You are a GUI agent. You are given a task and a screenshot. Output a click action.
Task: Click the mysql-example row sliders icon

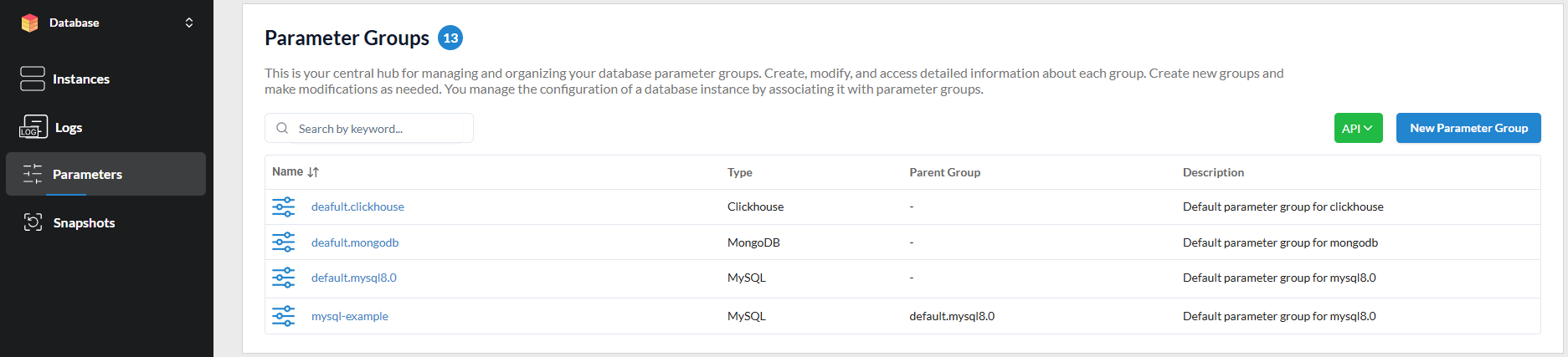coord(284,316)
